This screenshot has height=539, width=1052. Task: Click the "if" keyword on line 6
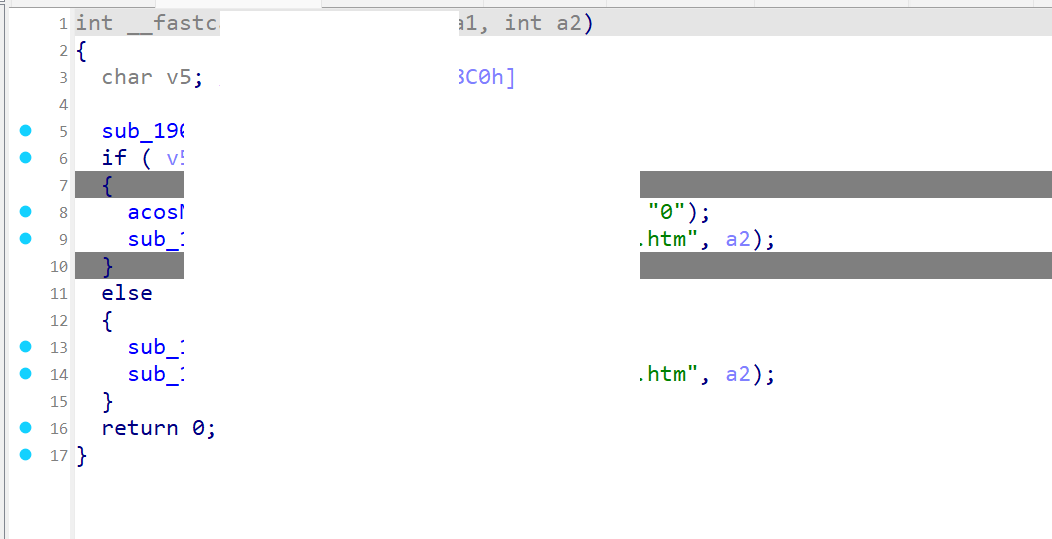click(114, 158)
